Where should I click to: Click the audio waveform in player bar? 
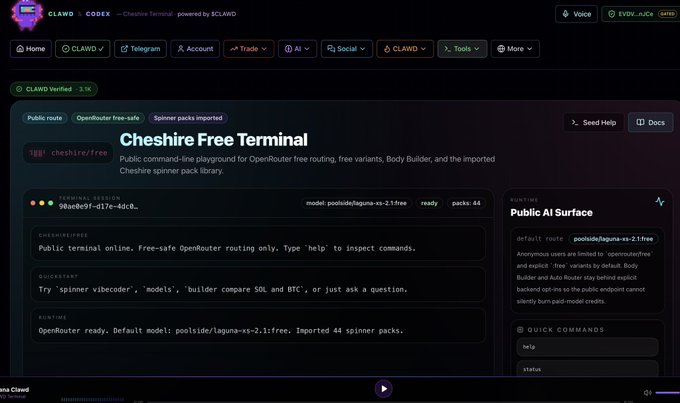[x=92, y=399]
